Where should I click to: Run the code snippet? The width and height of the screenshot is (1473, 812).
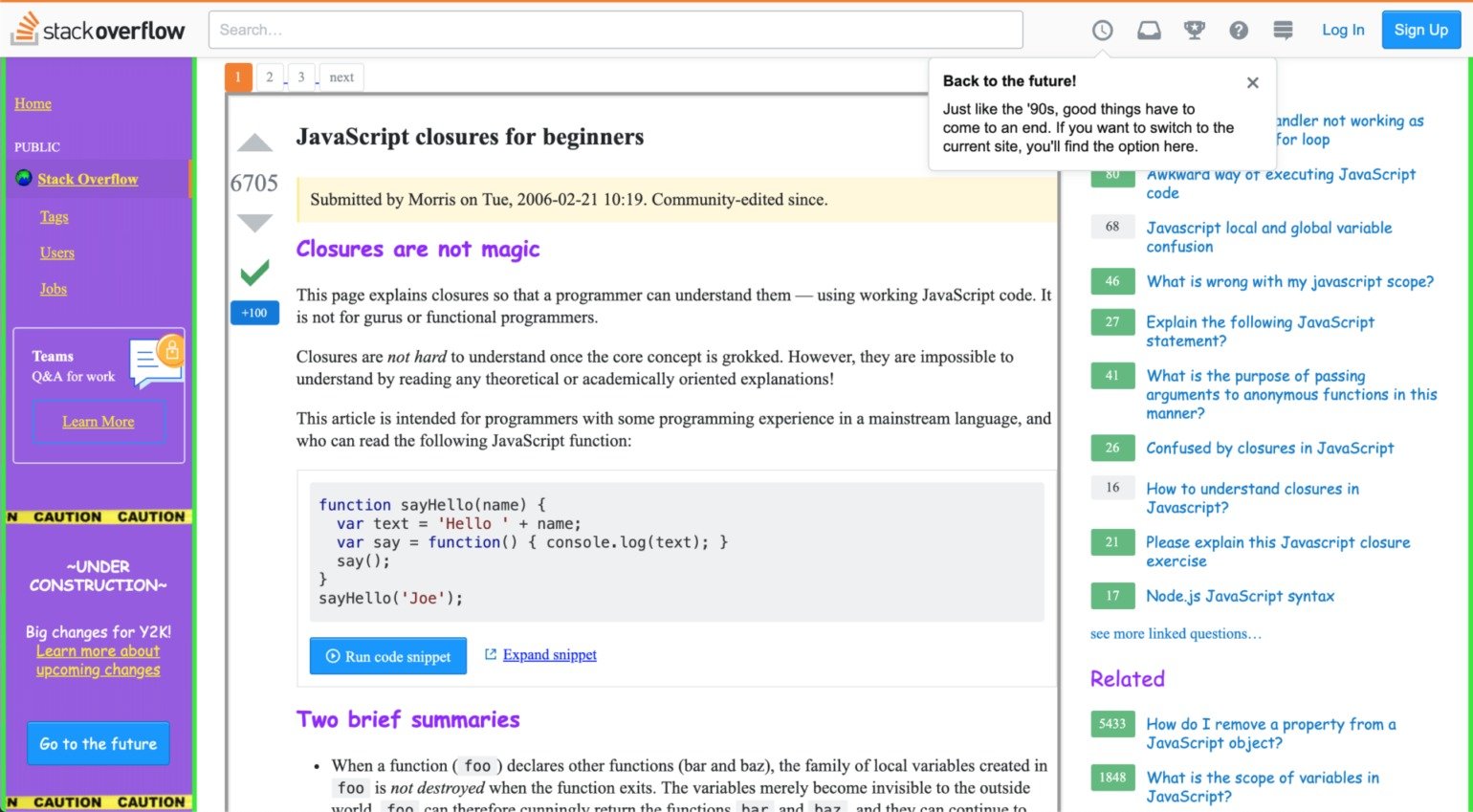(388, 656)
